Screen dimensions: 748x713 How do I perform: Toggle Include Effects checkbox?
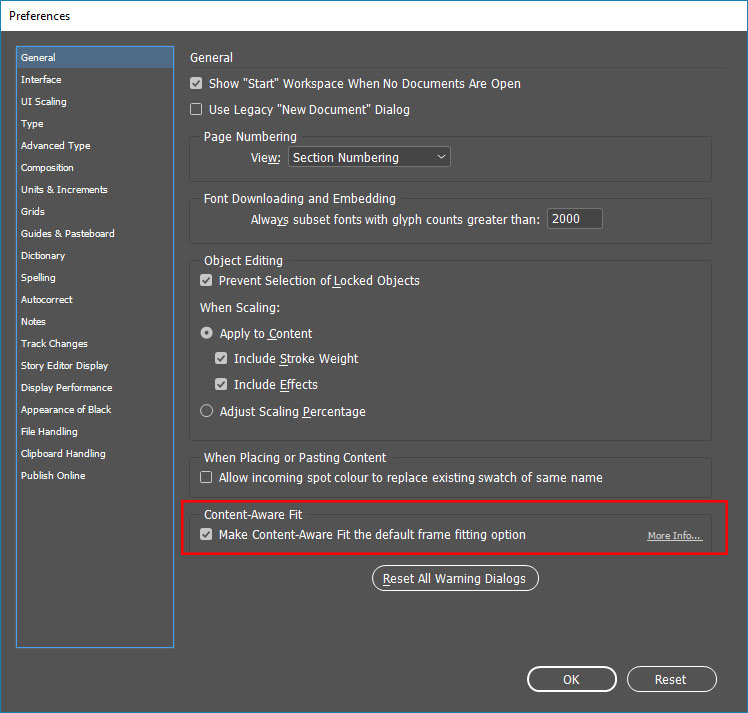coord(221,384)
